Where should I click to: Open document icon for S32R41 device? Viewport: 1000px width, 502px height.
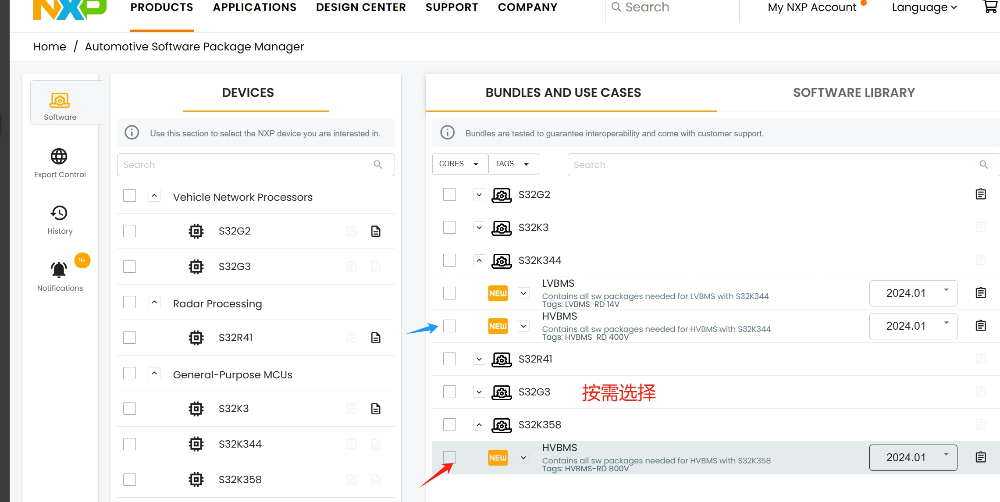[x=376, y=338]
